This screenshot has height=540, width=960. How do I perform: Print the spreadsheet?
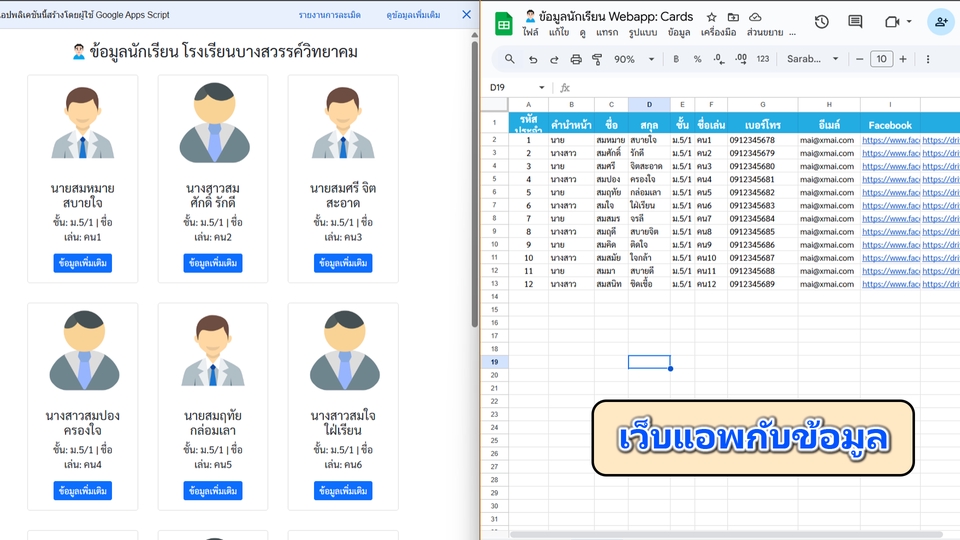point(576,59)
